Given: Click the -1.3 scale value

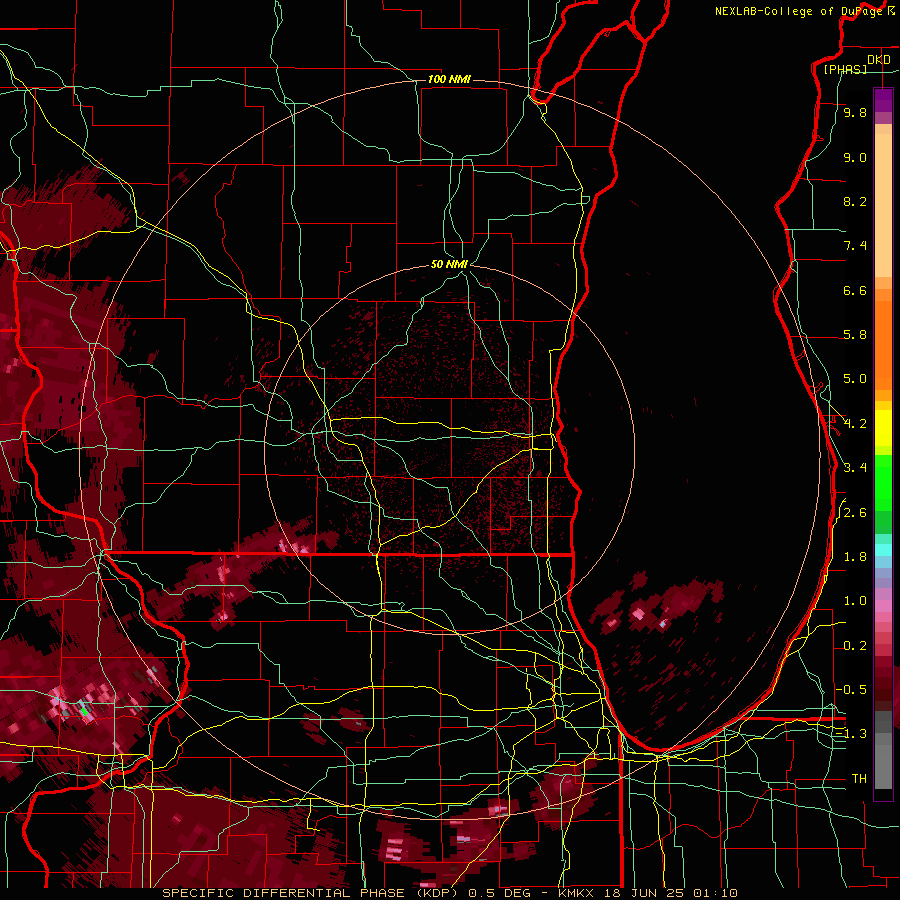Looking at the screenshot, I should pyautogui.click(x=851, y=734).
